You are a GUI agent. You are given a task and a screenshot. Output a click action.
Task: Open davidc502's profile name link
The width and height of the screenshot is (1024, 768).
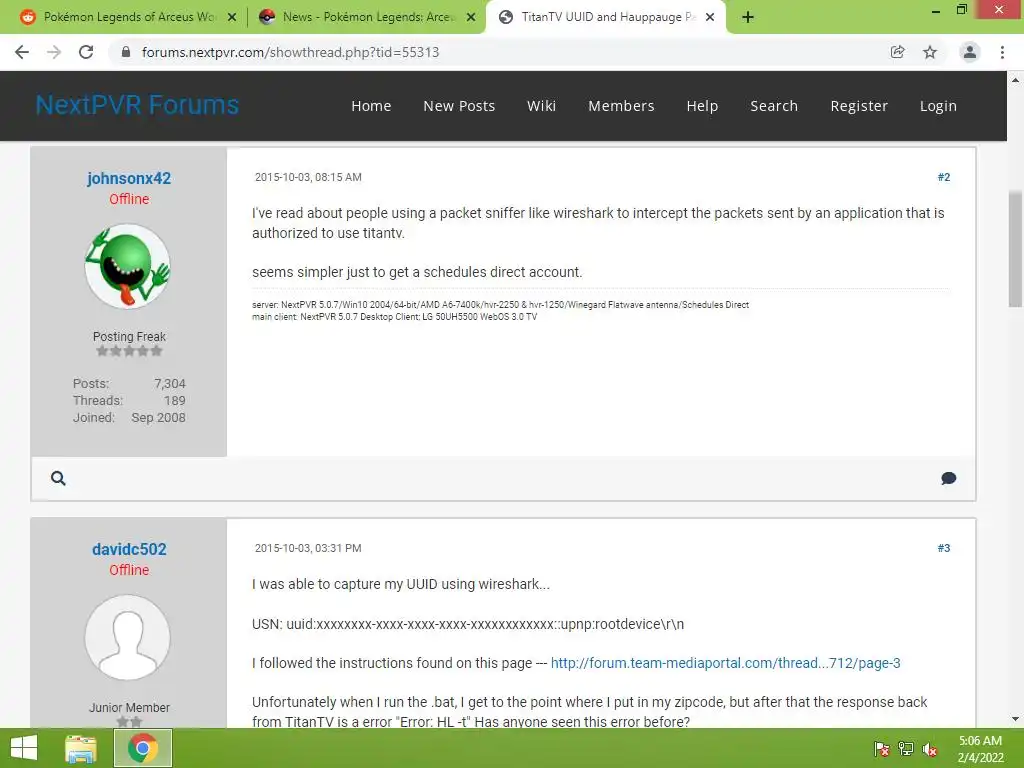[x=129, y=549]
